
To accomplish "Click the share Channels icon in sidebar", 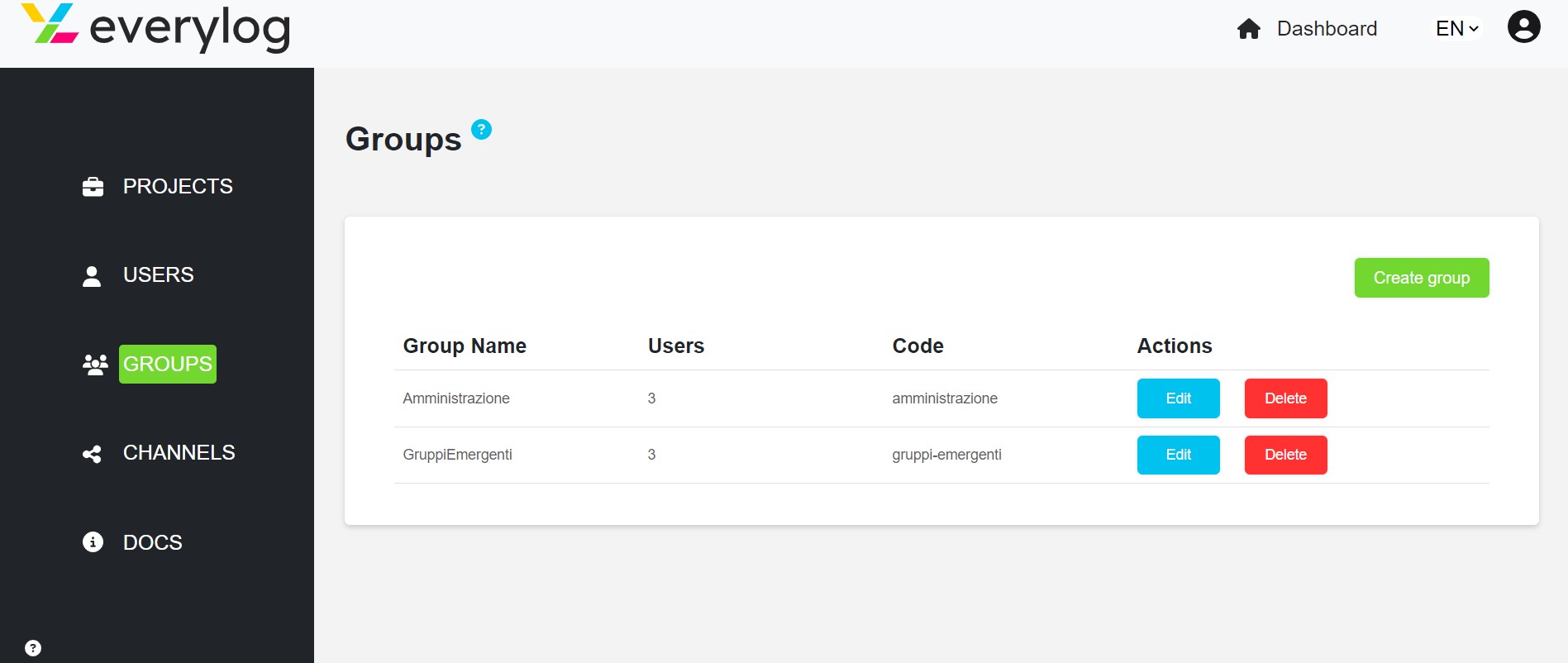I will (92, 454).
